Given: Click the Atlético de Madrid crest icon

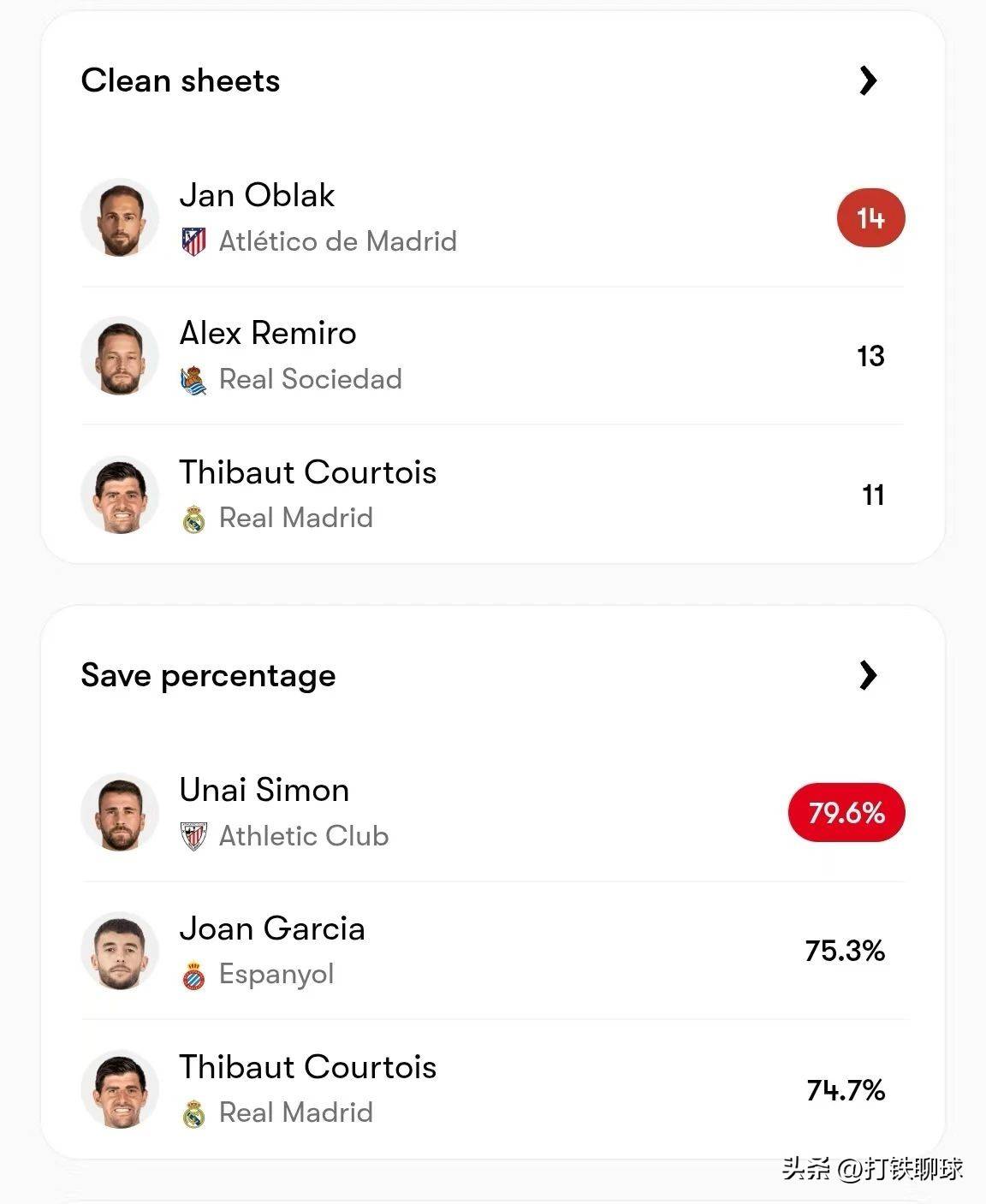Looking at the screenshot, I should [x=194, y=241].
